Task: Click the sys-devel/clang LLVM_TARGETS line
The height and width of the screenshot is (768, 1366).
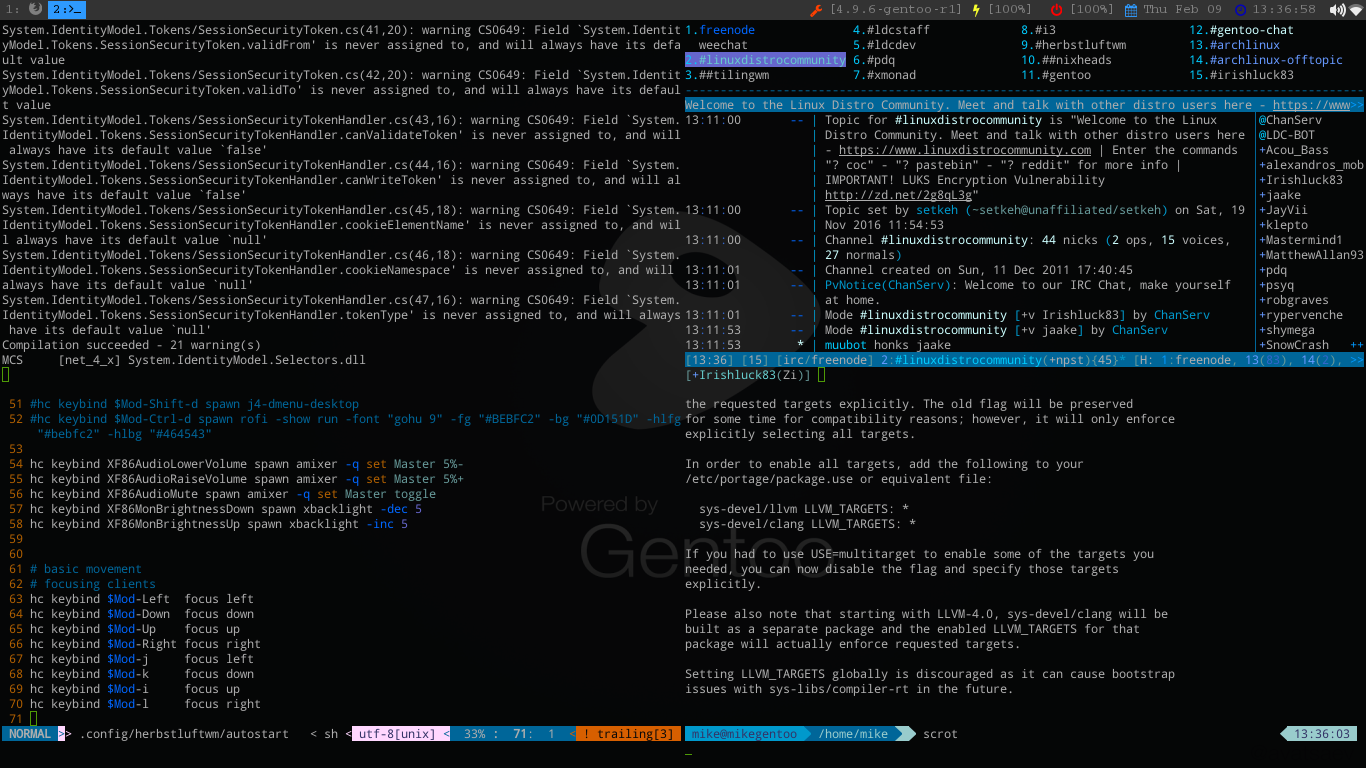Action: [807, 524]
